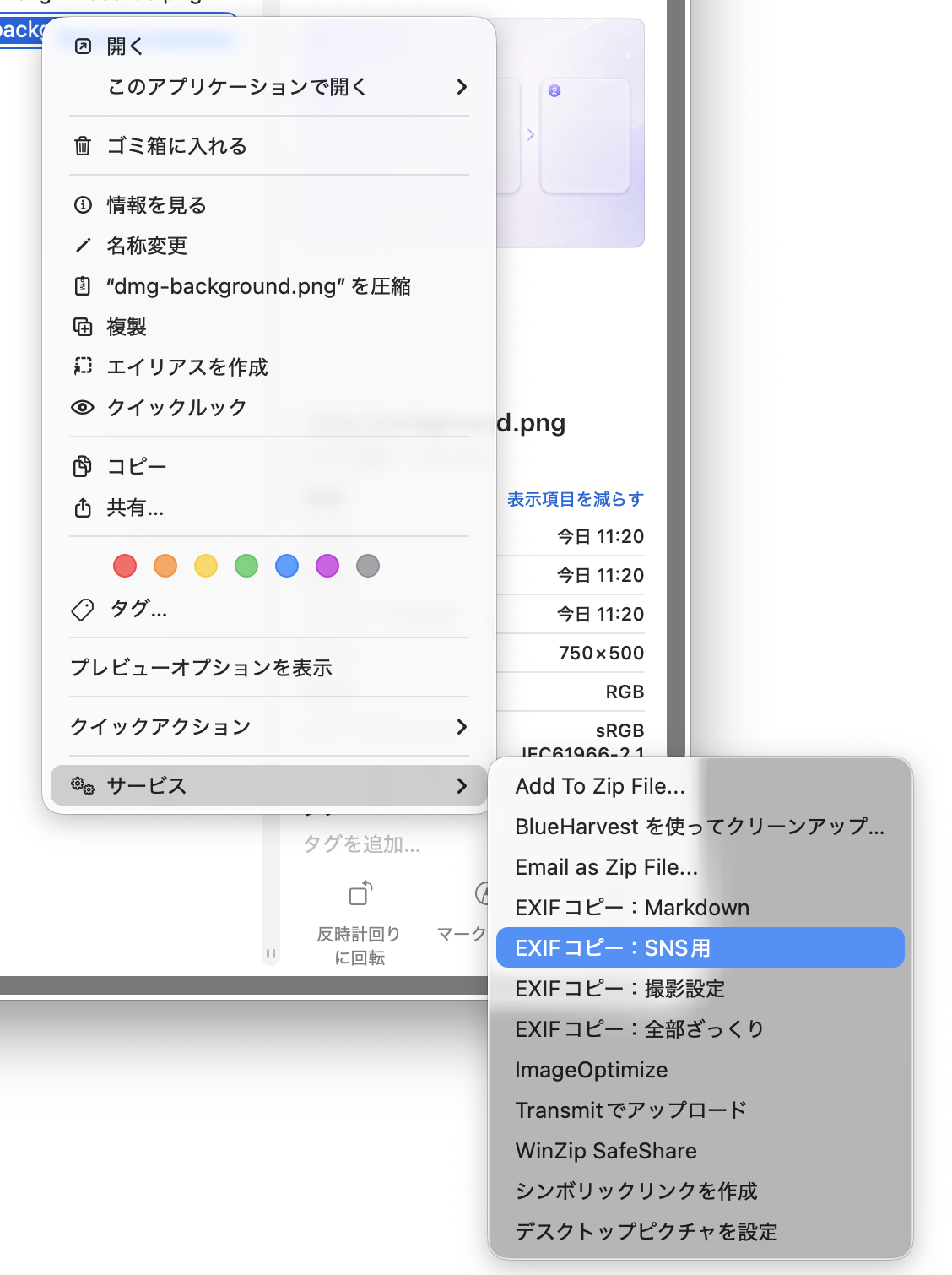Click the gears icon beside サービス

83,786
